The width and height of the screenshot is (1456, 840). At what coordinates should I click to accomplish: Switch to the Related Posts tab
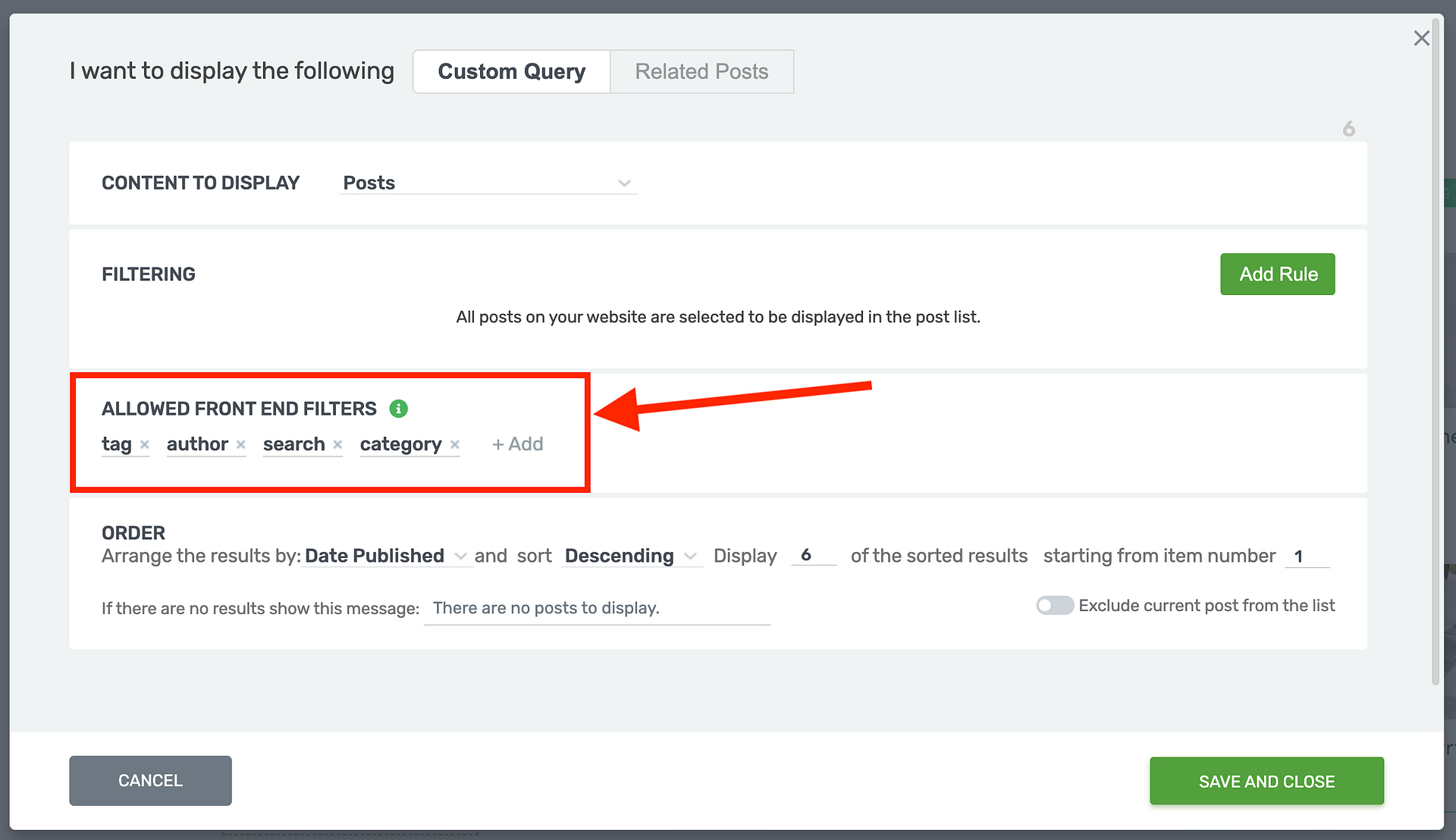coord(701,71)
